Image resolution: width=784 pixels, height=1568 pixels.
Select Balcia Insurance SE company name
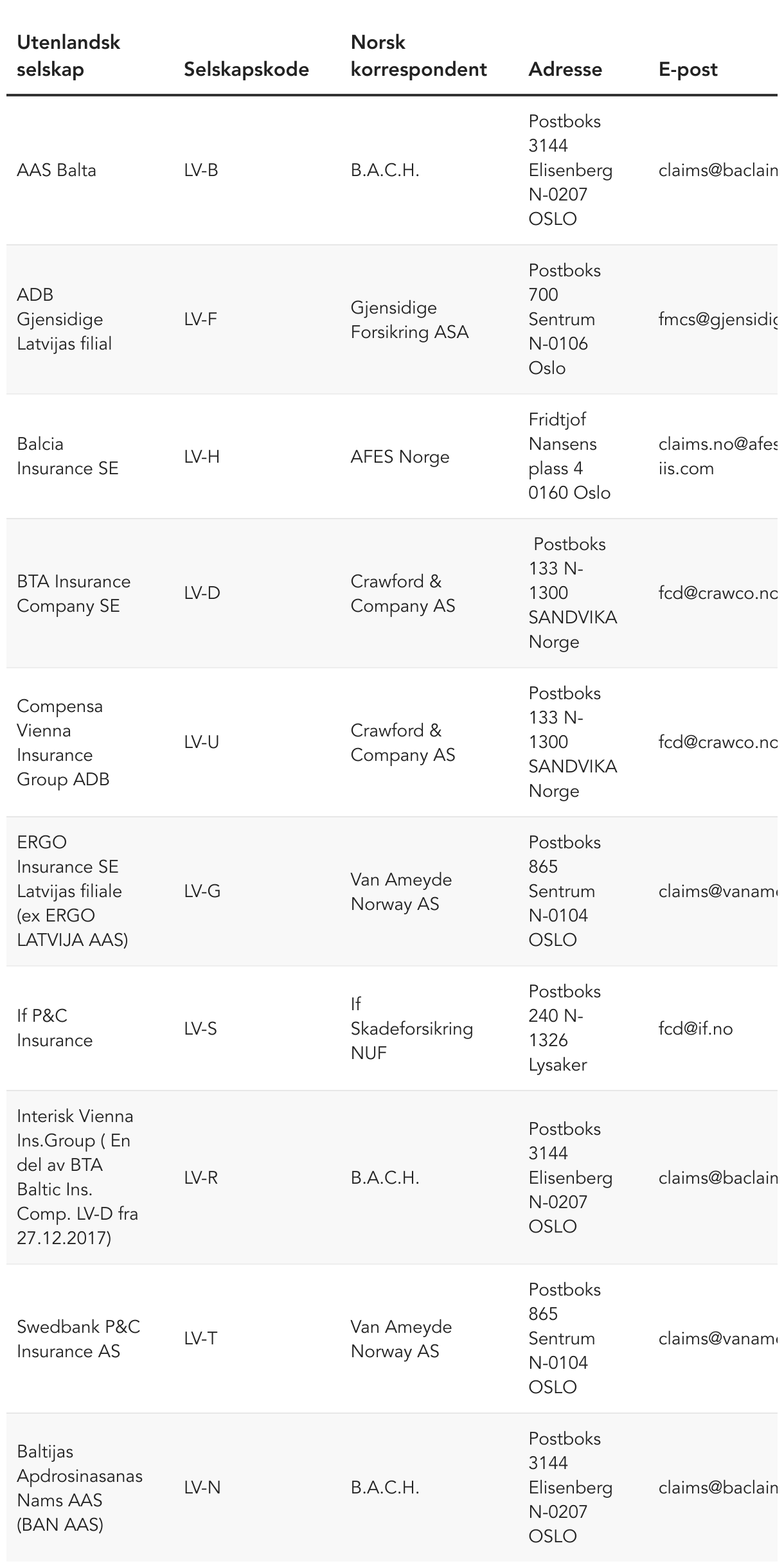tap(68, 456)
